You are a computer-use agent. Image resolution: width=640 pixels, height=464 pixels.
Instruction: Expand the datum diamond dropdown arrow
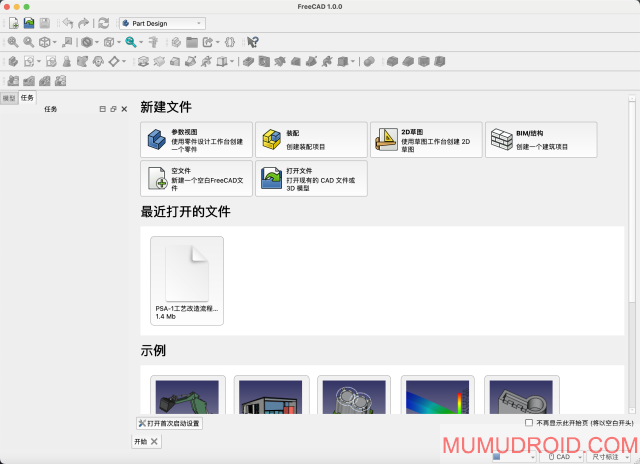coord(124,62)
